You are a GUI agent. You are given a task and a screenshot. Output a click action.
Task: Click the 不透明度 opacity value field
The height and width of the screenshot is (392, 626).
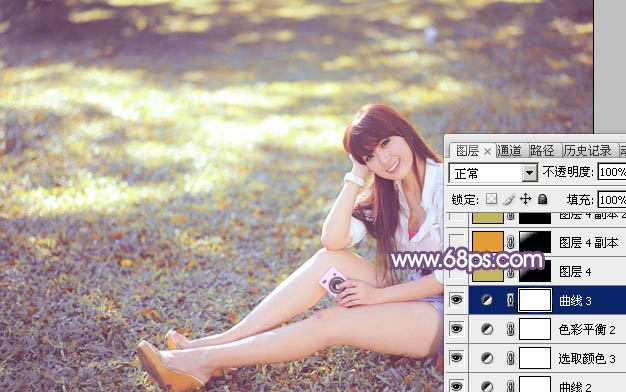coord(612,172)
